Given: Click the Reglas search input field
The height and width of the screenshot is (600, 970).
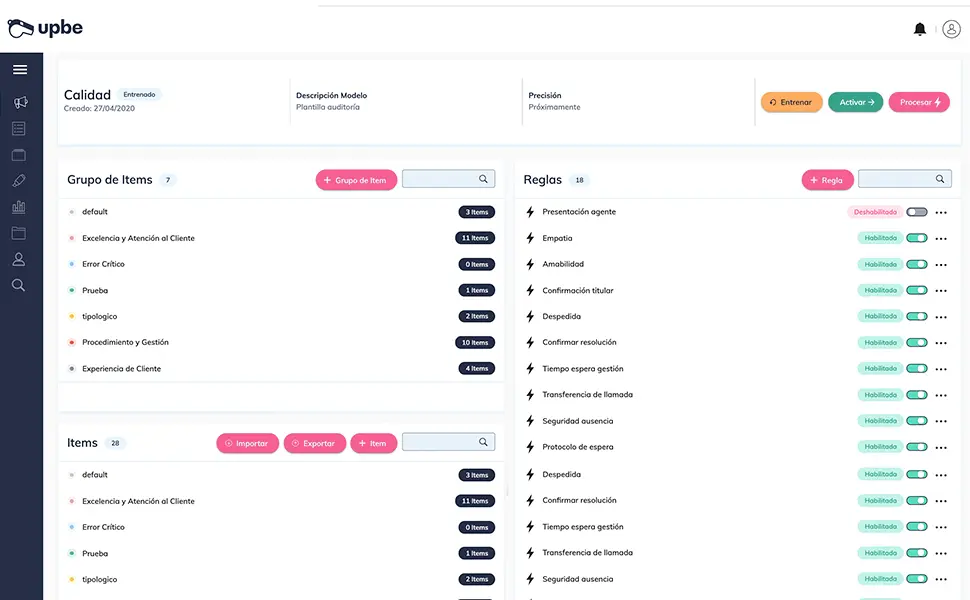Looking at the screenshot, I should (x=896, y=179).
